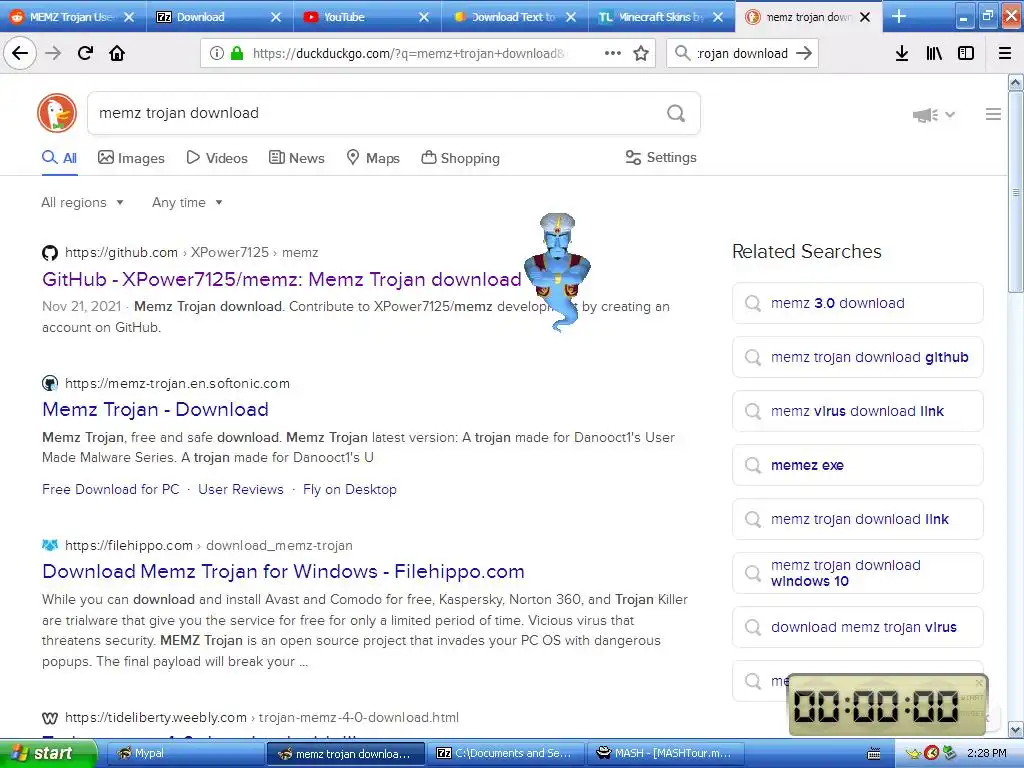
Task: Click the Filehippo favicon in third result
Action: point(50,545)
